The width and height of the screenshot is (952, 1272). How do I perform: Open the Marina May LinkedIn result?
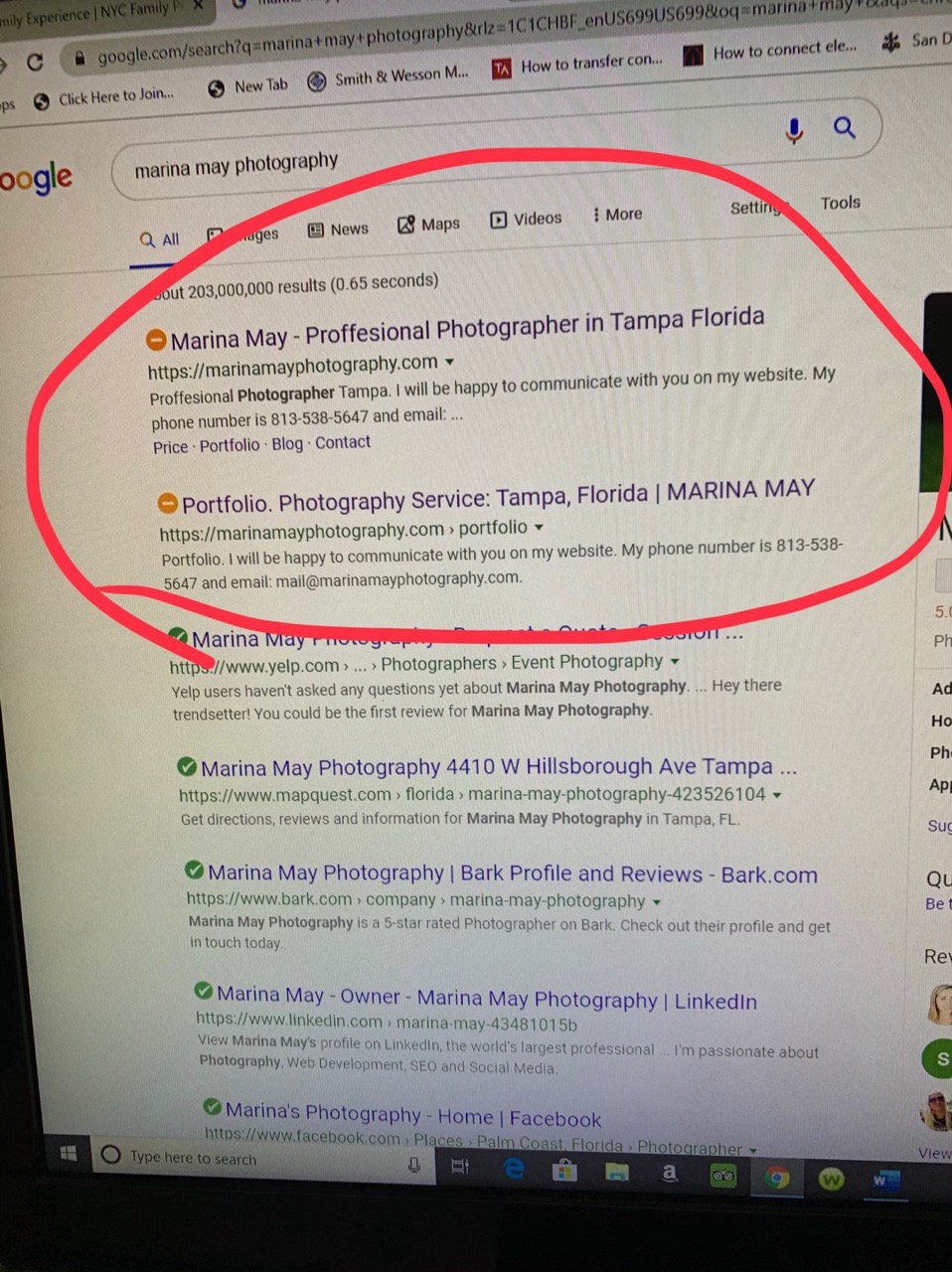click(486, 998)
